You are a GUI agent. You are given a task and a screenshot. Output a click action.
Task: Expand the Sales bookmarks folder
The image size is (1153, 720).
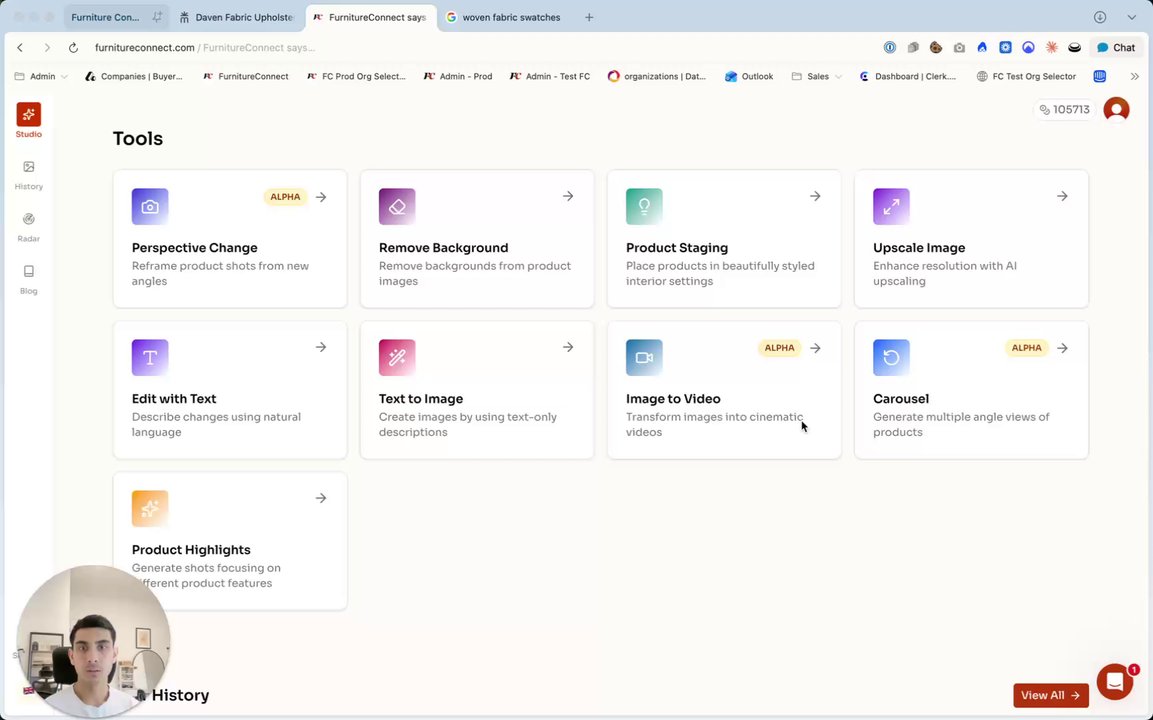click(817, 76)
